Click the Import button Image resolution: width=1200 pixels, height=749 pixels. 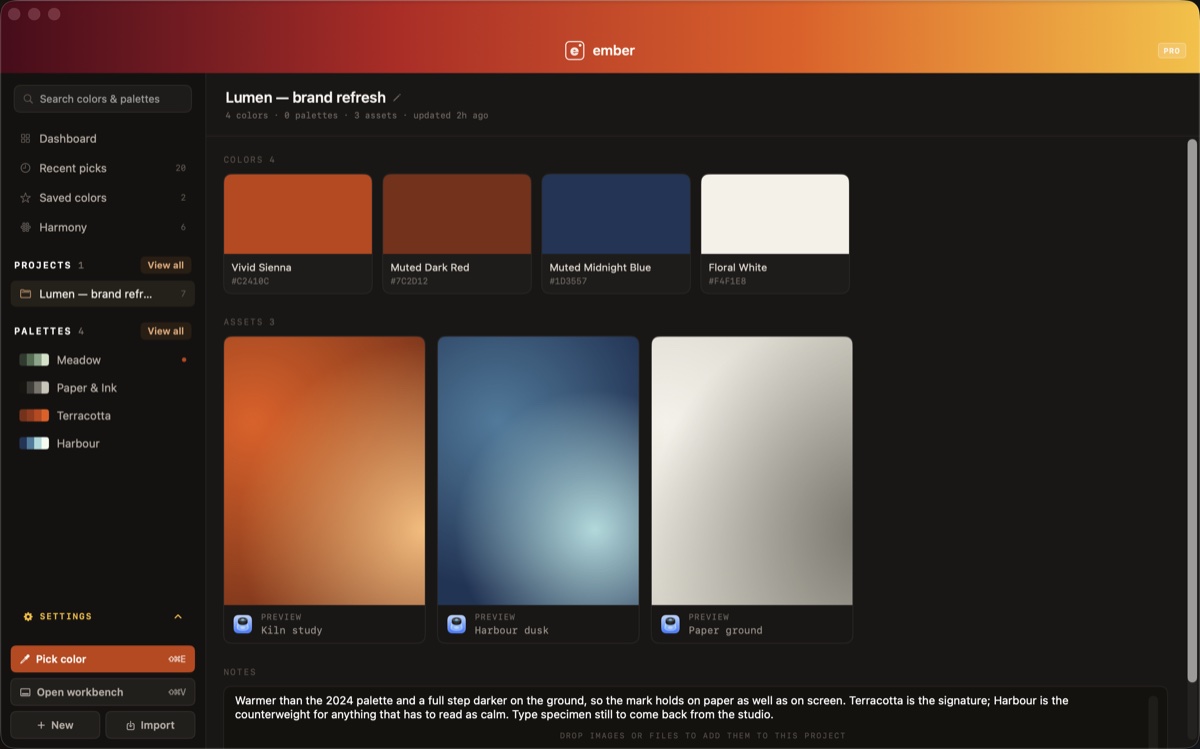pos(150,725)
